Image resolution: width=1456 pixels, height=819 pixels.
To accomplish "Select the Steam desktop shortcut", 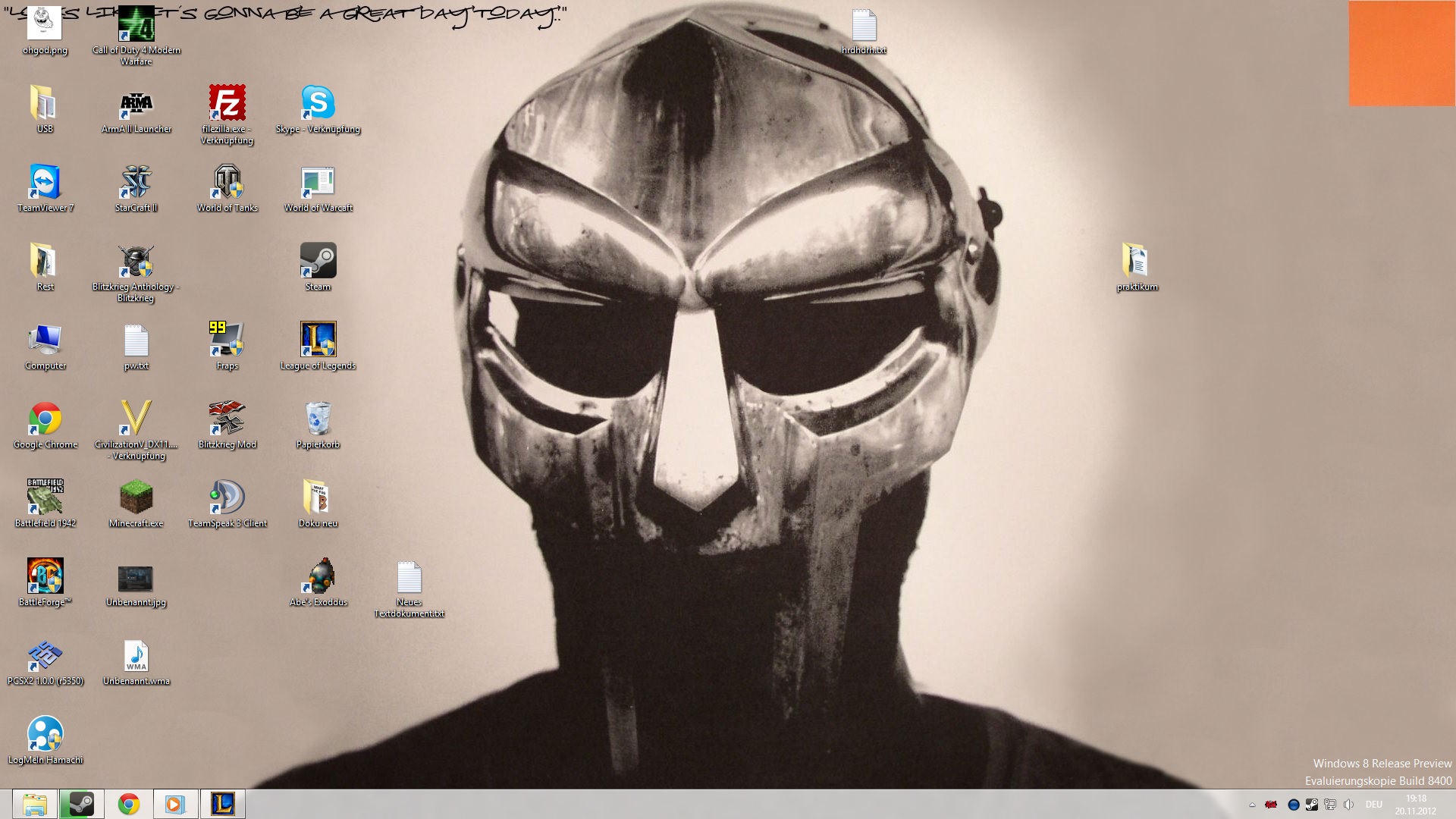I will (x=318, y=262).
